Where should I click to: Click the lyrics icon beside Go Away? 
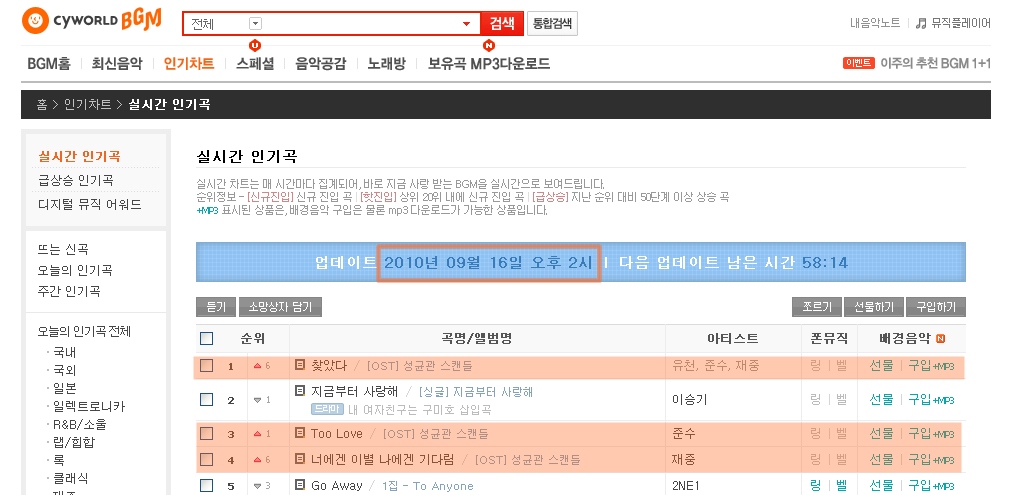300,485
